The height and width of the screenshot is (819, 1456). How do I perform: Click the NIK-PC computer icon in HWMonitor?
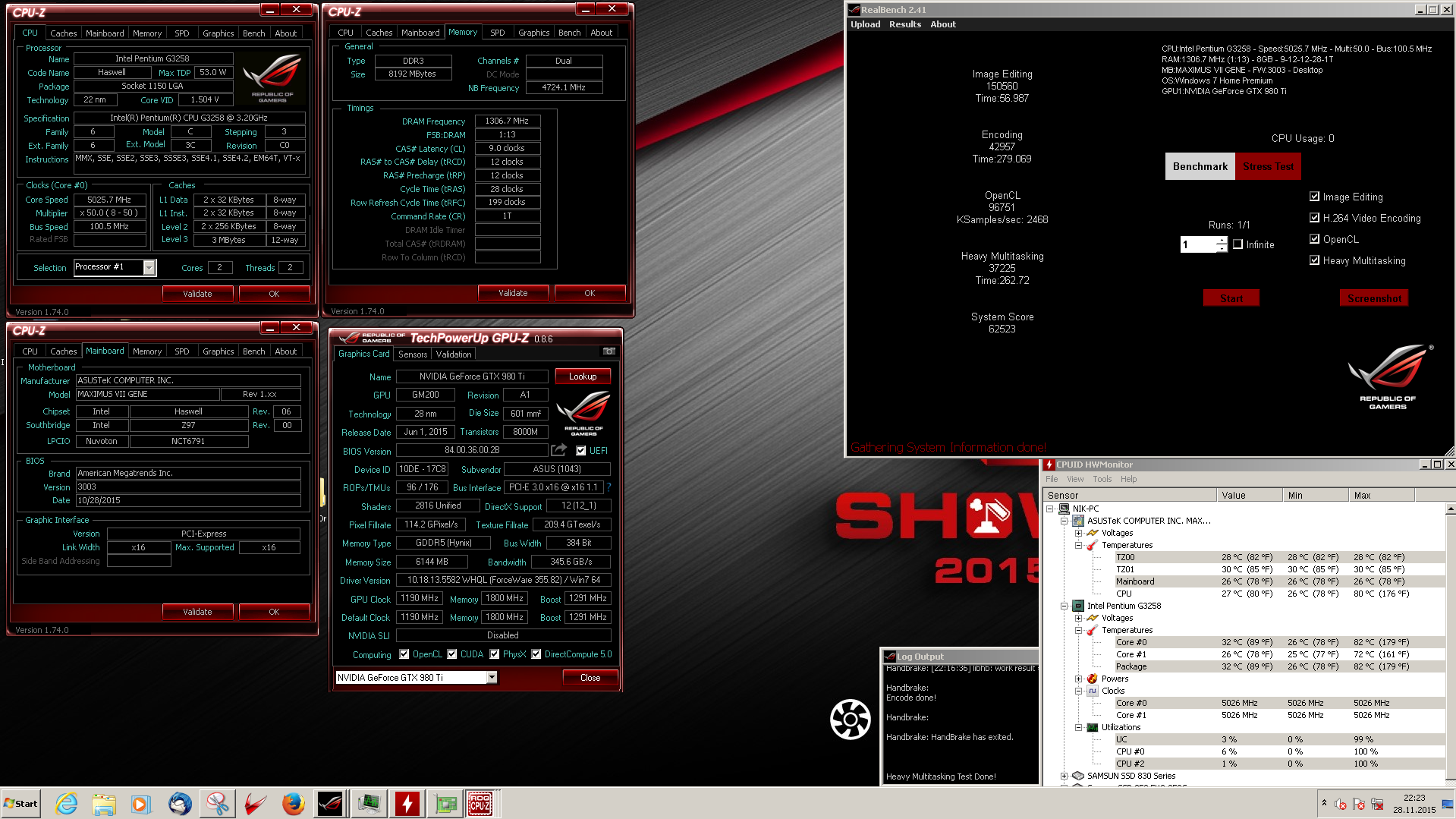[1064, 509]
